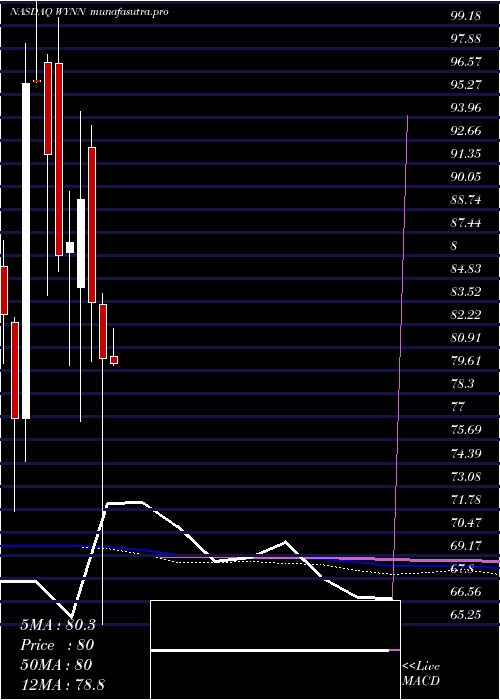Click the NASDAQ WYNN munafasutra.pro title text
The width and height of the screenshot is (500, 700).
coord(89,12)
